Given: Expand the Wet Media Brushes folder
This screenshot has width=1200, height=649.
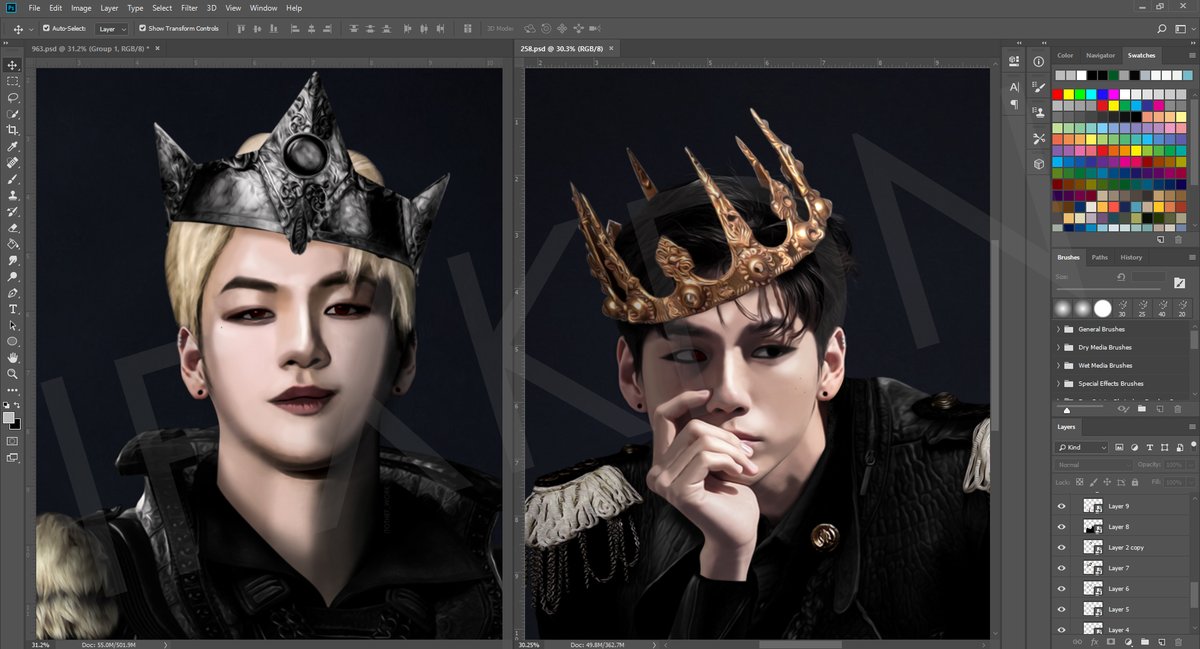Looking at the screenshot, I should pos(1059,365).
